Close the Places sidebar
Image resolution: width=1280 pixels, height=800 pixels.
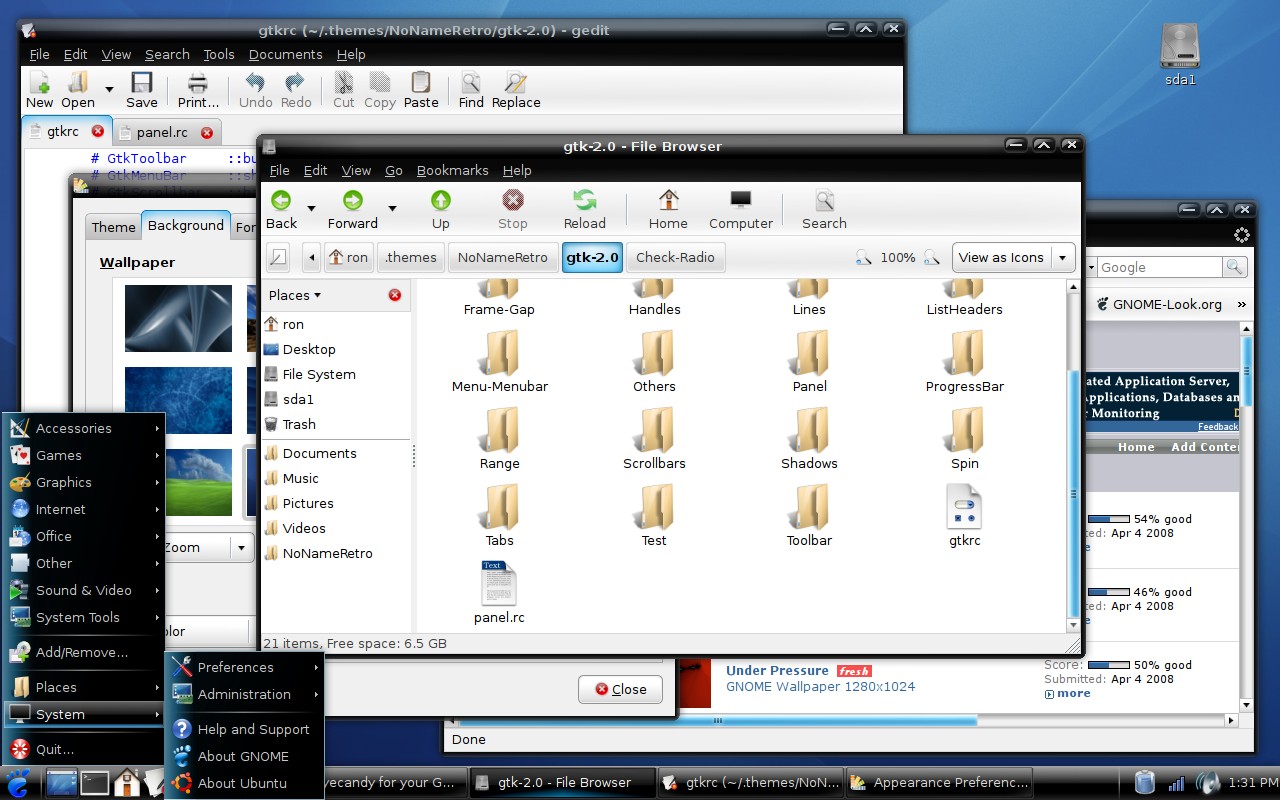click(x=395, y=295)
